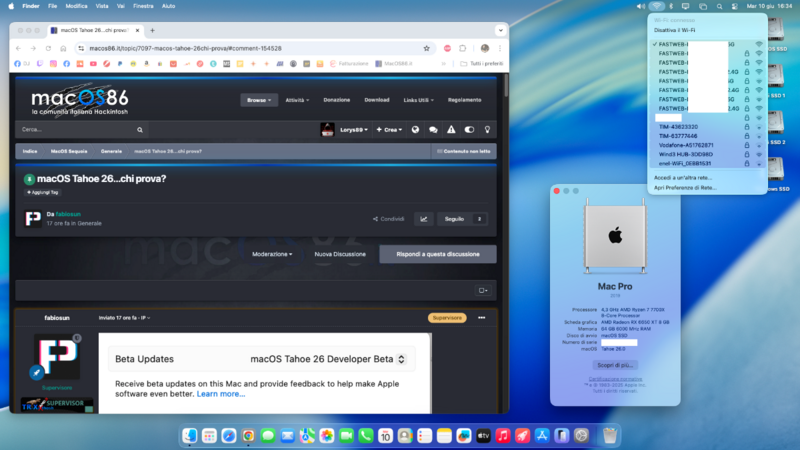Open a new Chrome tab with plus
The height and width of the screenshot is (450, 800).
tap(153, 30)
